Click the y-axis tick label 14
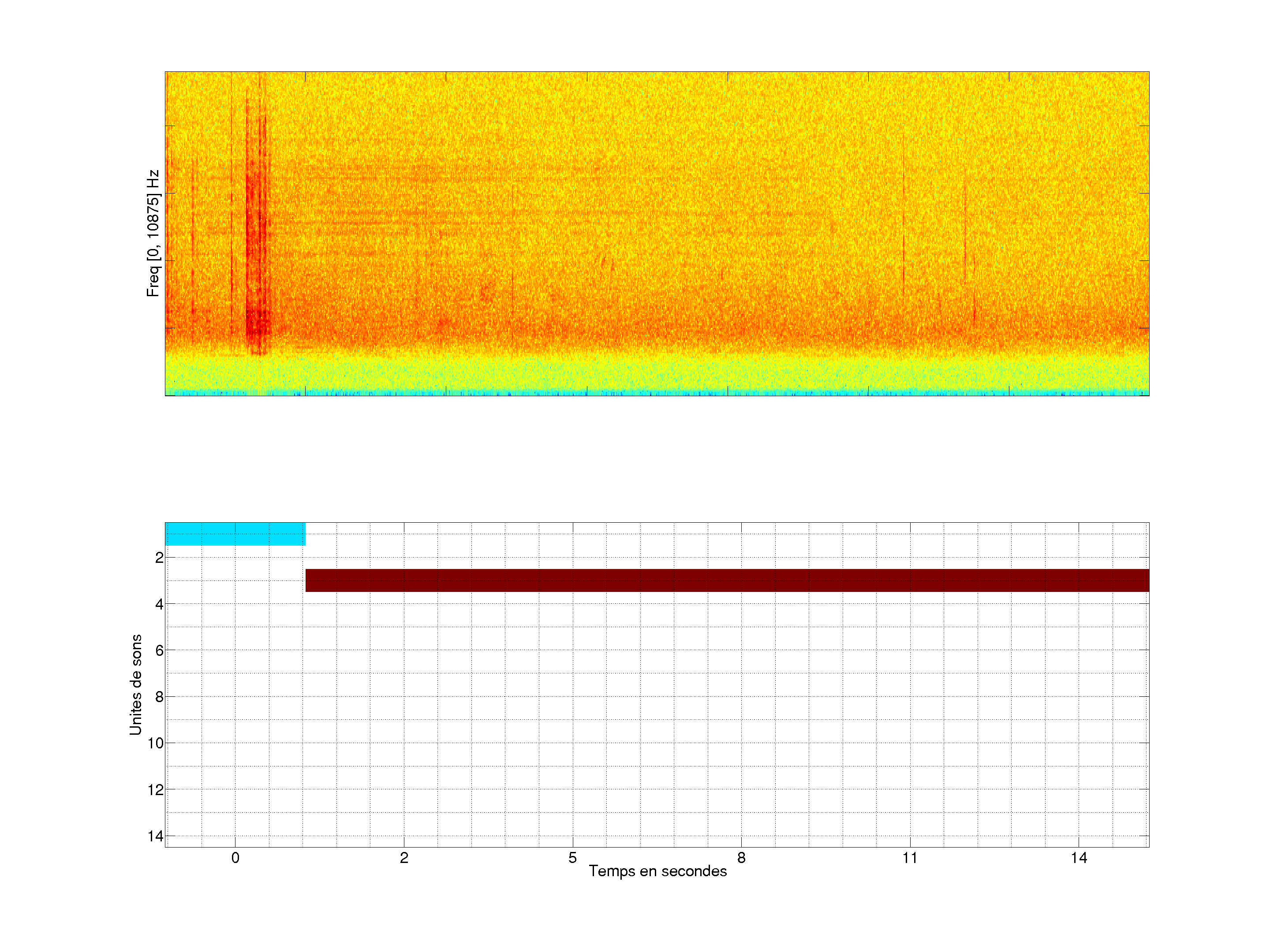The width and height of the screenshot is (1270, 952). pyautogui.click(x=156, y=836)
